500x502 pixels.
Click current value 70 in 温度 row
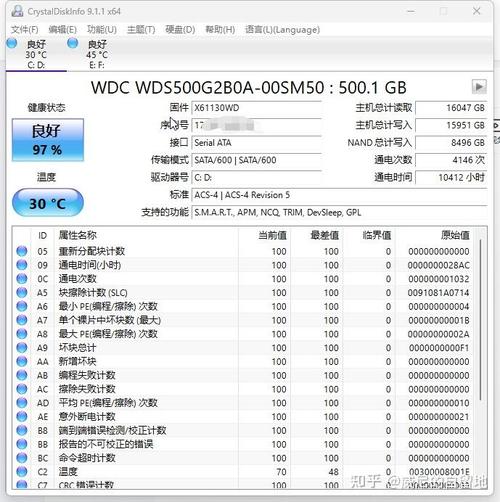click(281, 472)
